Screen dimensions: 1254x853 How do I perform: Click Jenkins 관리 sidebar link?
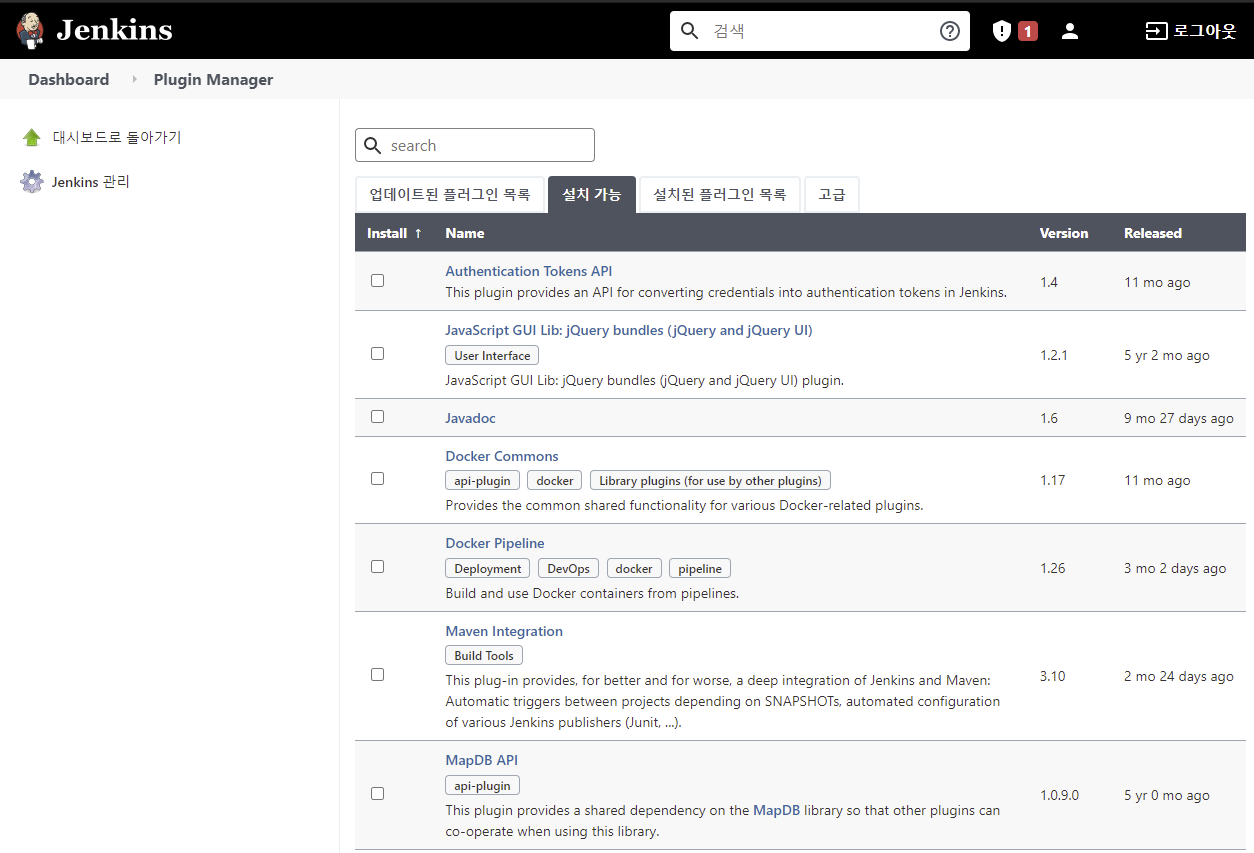(91, 182)
